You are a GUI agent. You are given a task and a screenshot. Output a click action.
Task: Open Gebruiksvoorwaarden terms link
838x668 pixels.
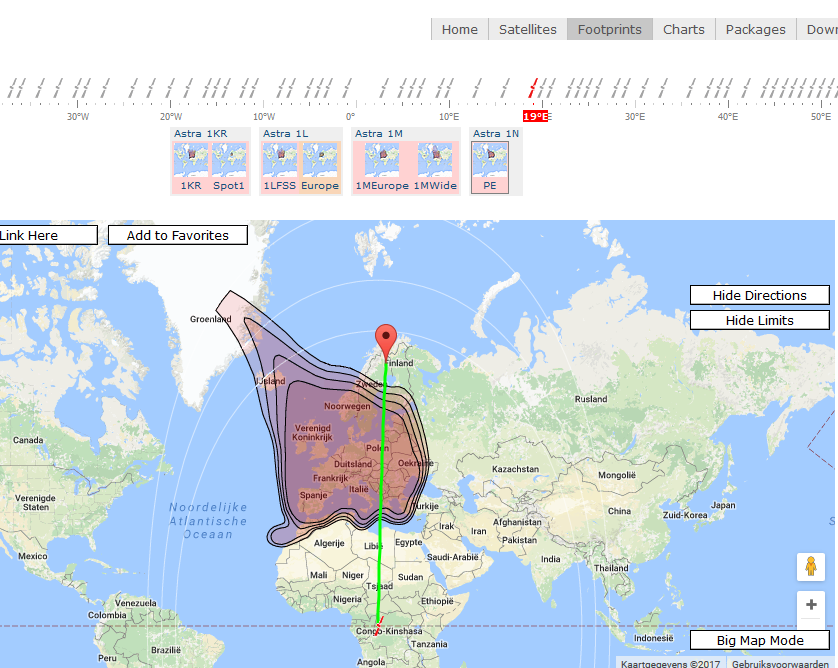(780, 664)
